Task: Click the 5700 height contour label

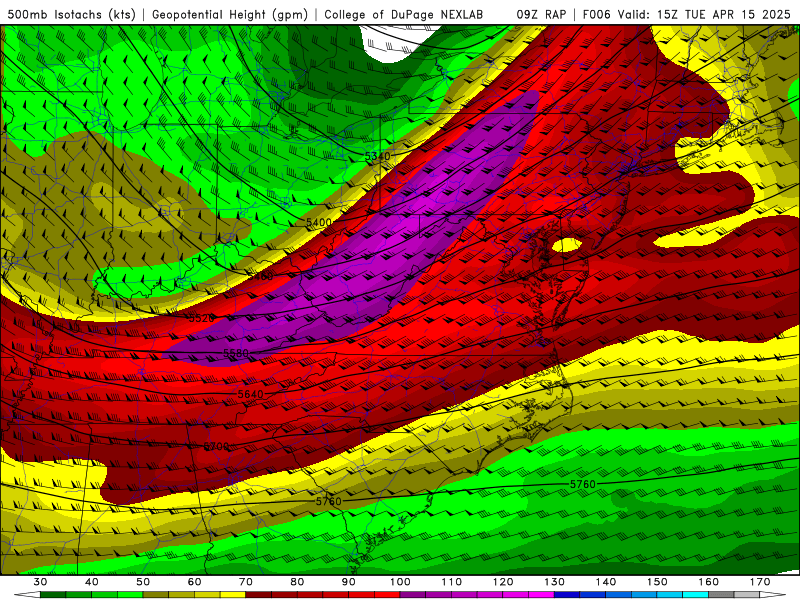Action: (216, 446)
